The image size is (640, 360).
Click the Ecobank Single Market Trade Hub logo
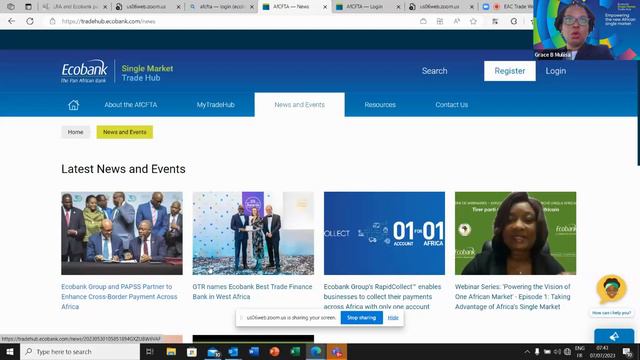[117, 71]
